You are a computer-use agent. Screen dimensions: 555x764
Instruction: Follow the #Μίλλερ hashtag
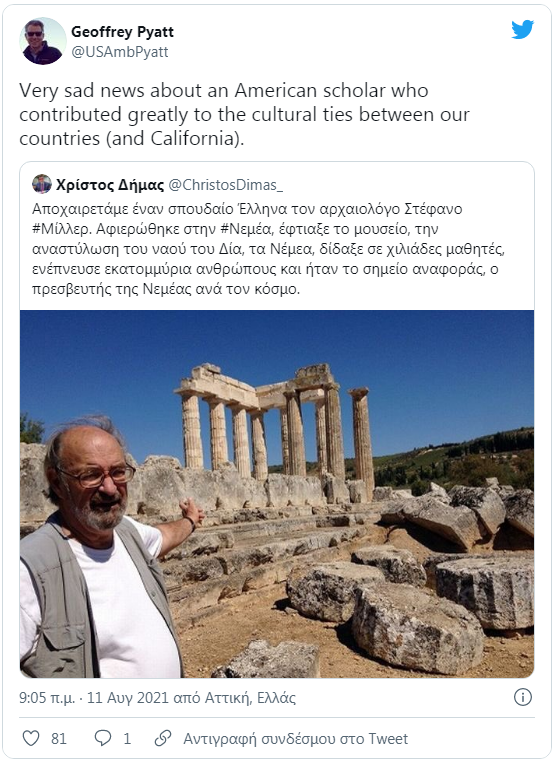point(61,229)
